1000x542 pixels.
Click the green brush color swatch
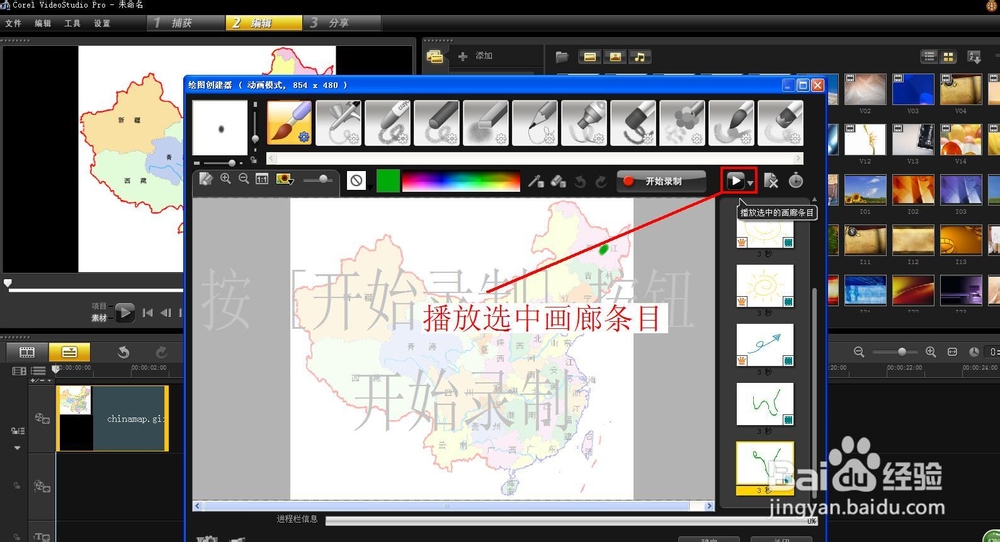point(388,181)
